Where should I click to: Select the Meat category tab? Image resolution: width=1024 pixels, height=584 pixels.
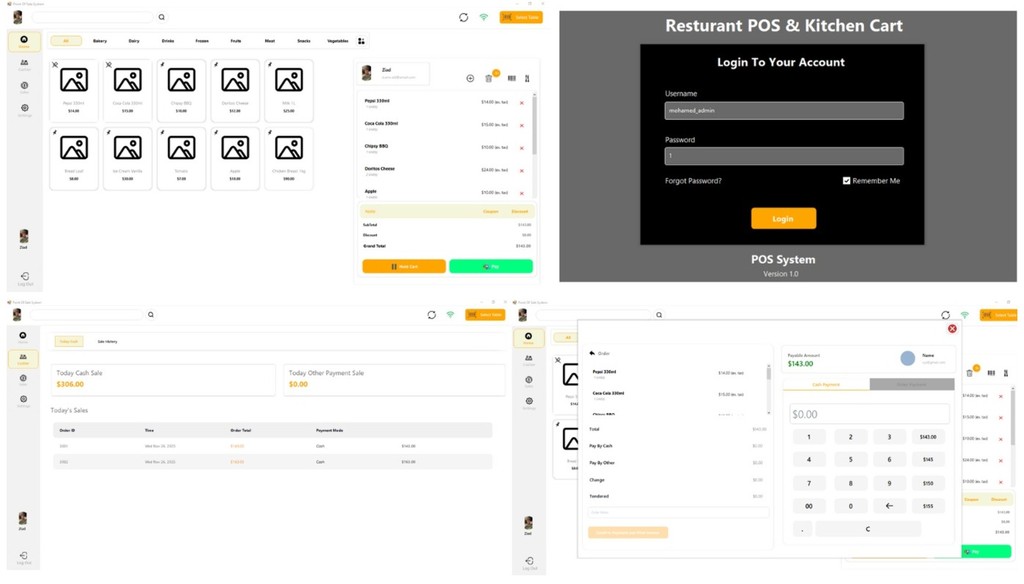click(270, 41)
